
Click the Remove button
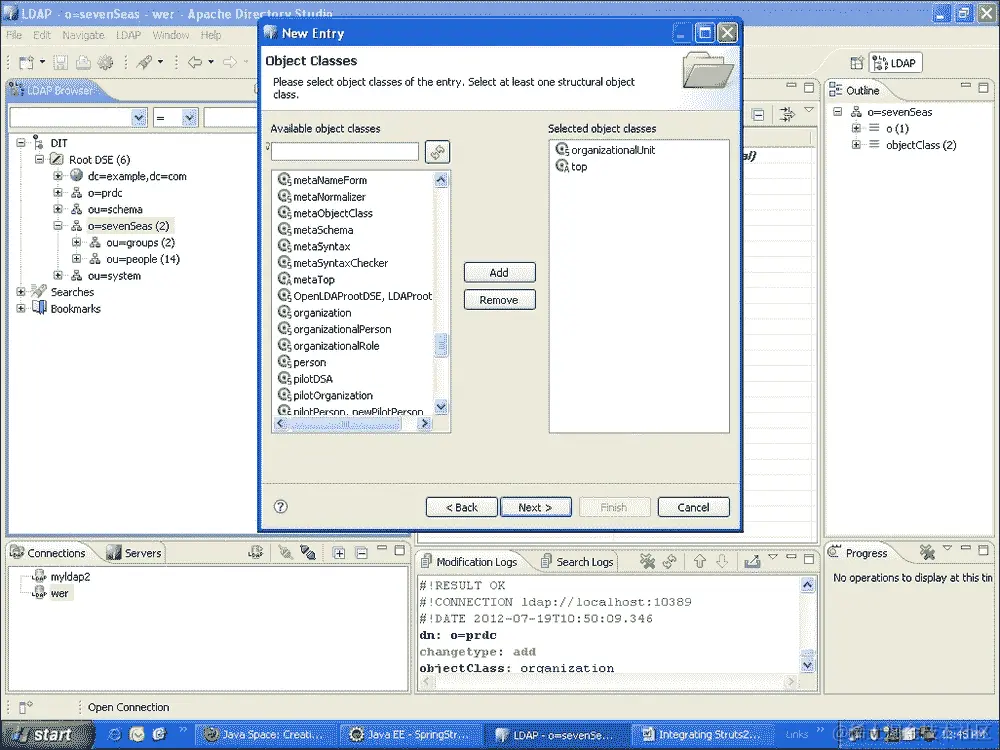tap(499, 300)
